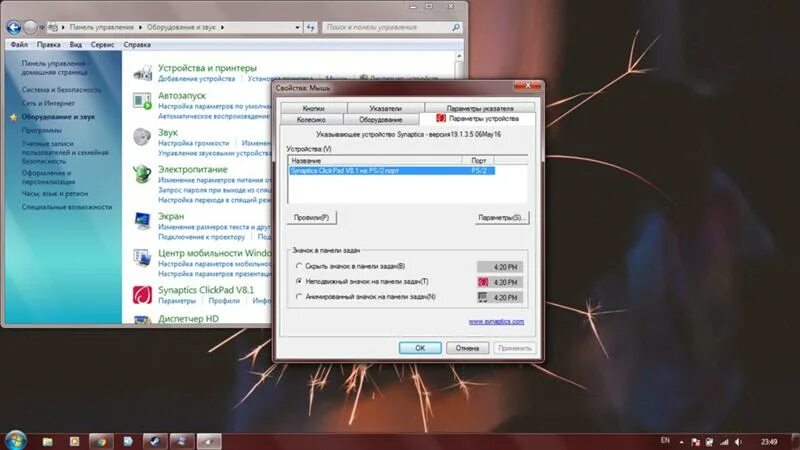Open the Справка menu

[x=137, y=44]
